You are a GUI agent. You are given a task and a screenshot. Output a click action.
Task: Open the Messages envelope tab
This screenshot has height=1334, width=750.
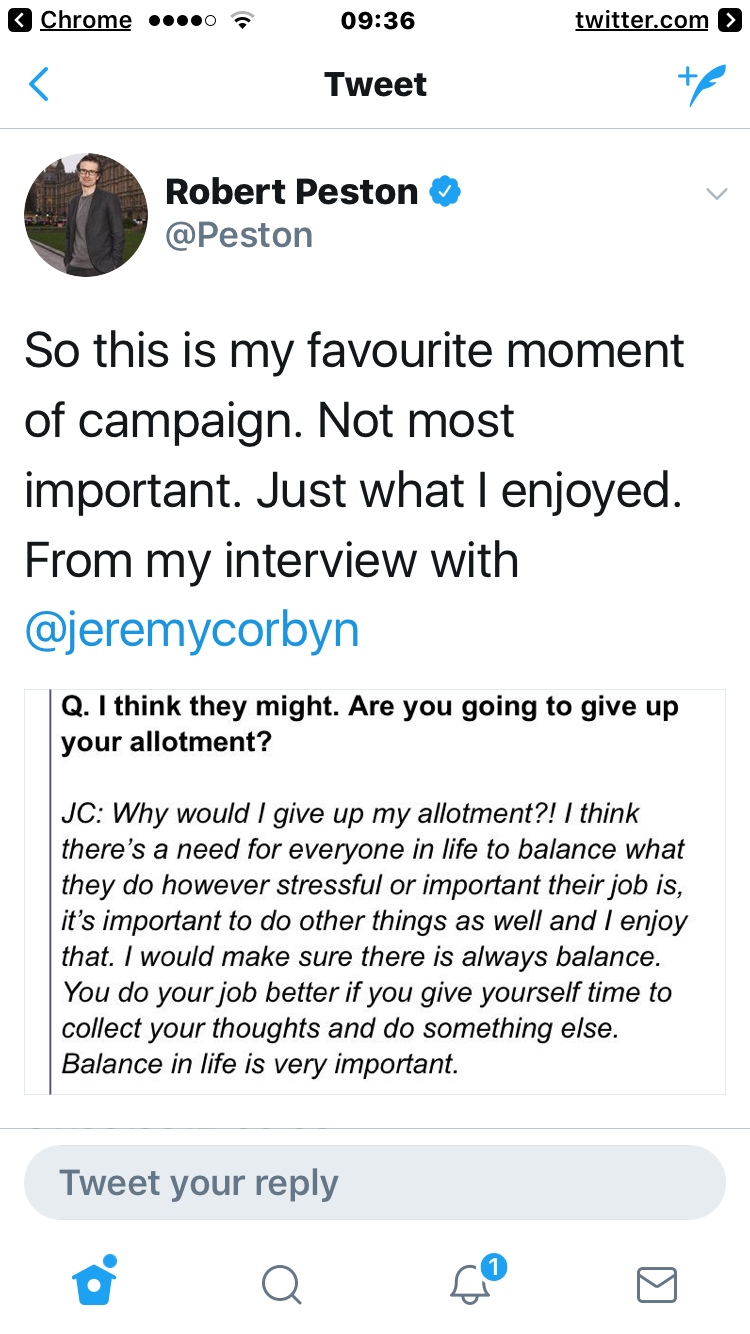(657, 1284)
